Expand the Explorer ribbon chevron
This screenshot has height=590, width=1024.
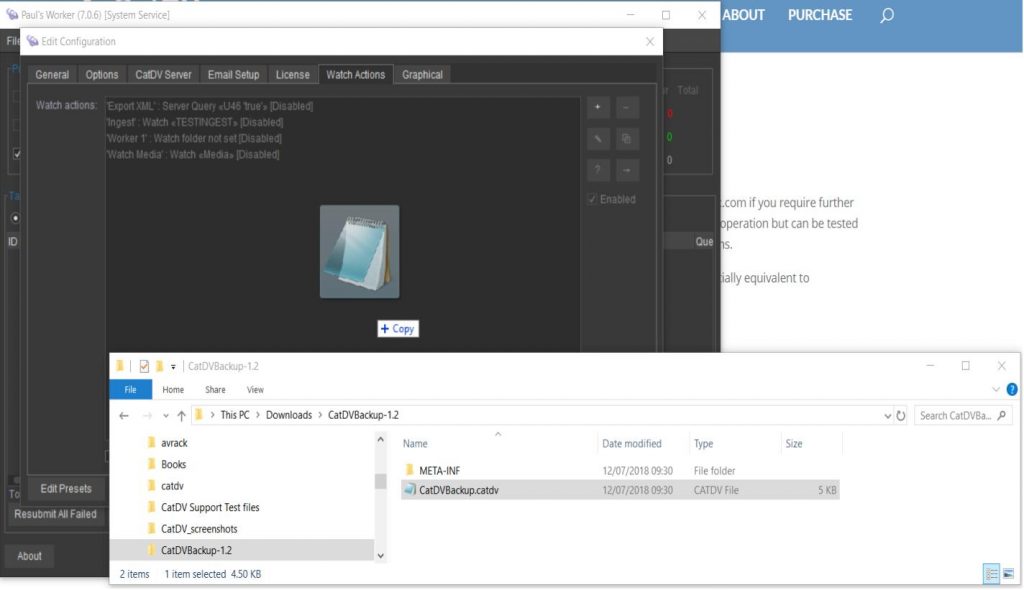click(995, 389)
